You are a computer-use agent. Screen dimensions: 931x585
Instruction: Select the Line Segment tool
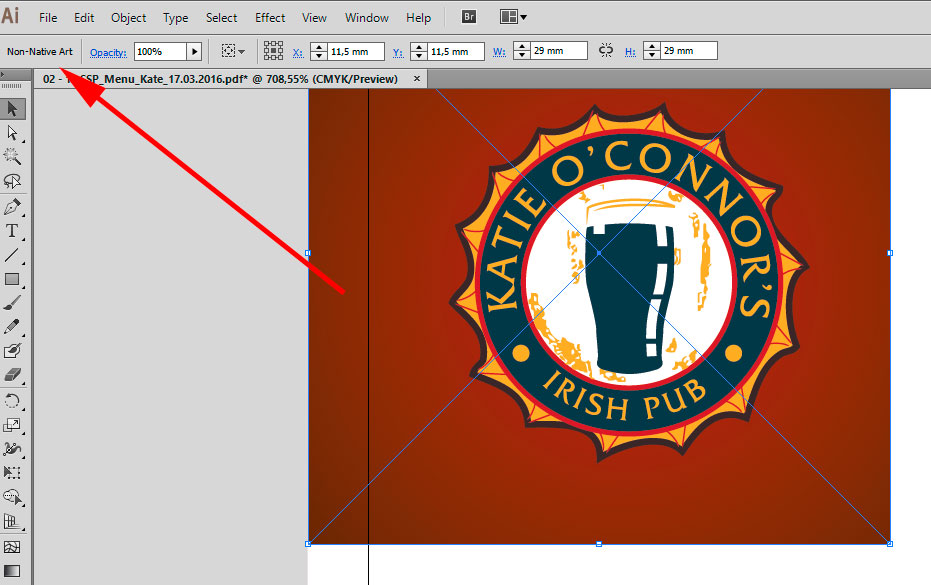pyautogui.click(x=12, y=255)
